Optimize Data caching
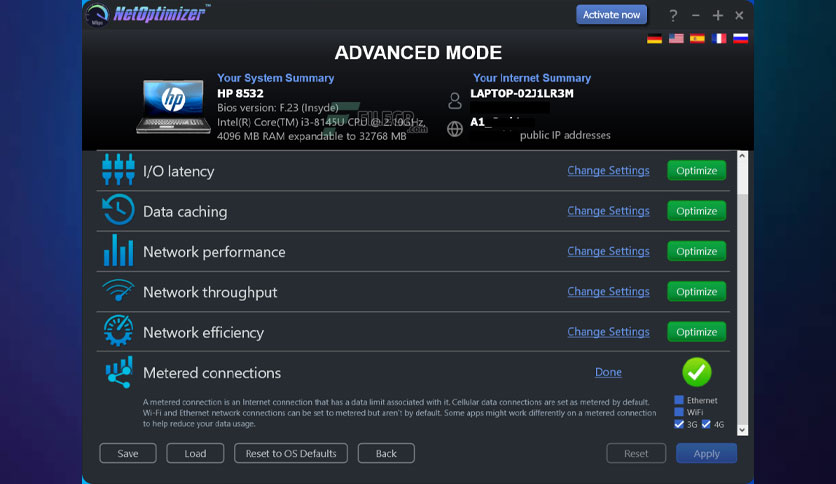The image size is (836, 484). 696,211
